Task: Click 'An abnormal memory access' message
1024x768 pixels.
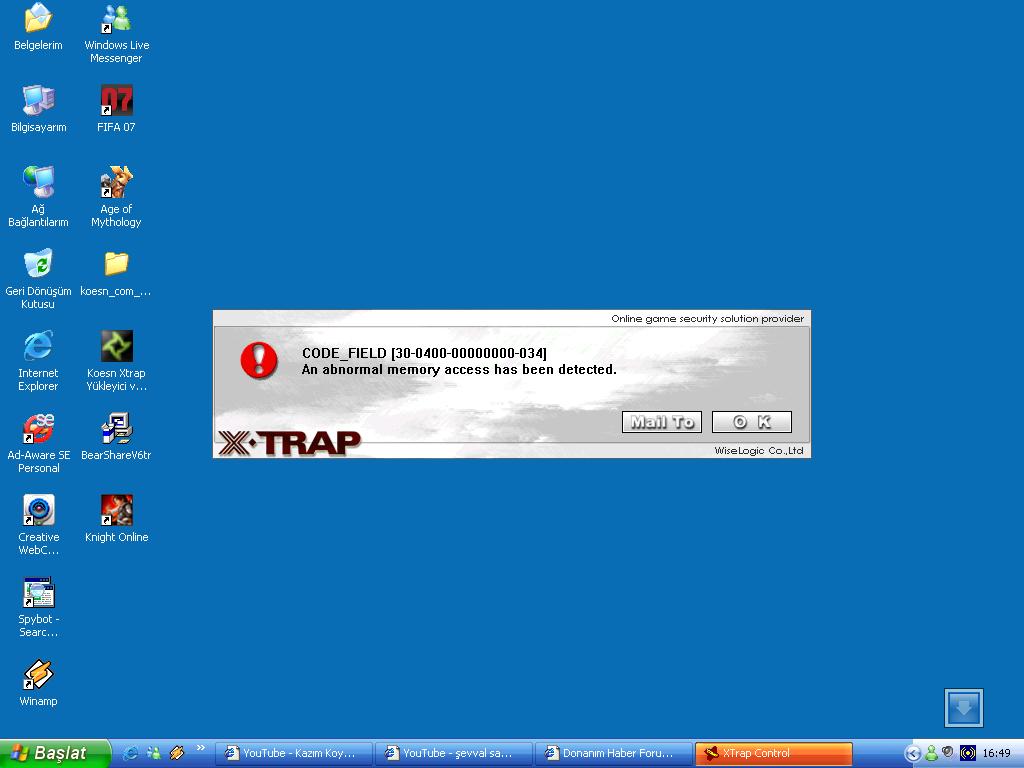Action: pos(459,370)
